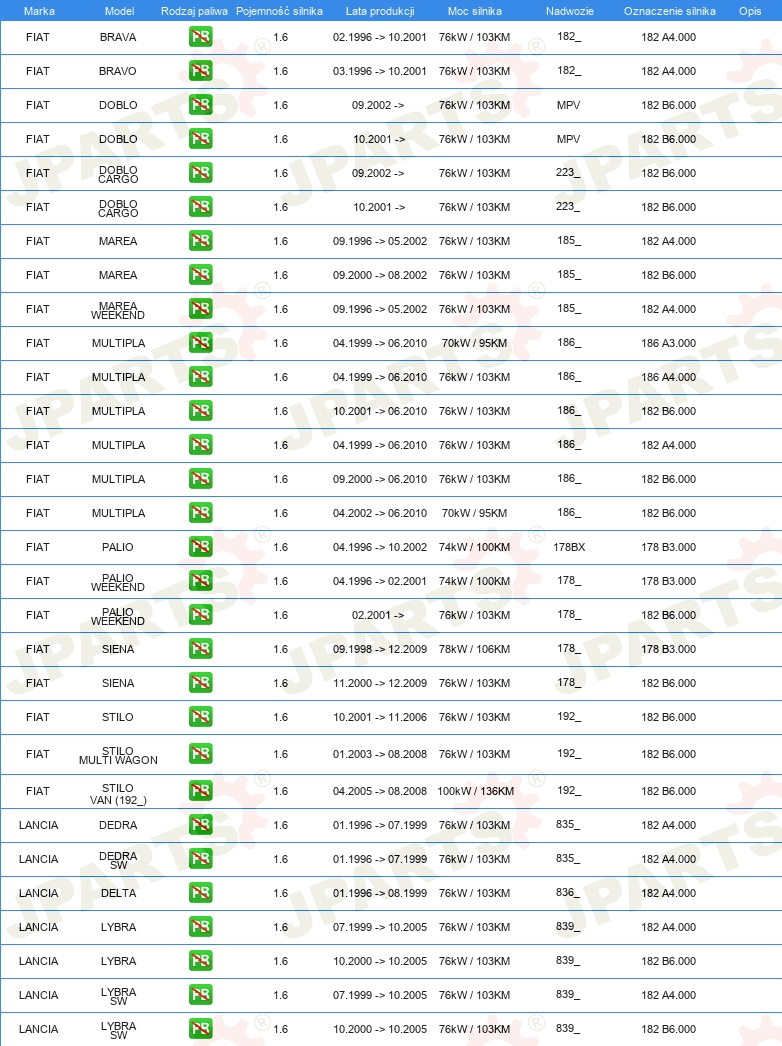This screenshot has height=1046, width=782.
Task: Click the Moc silnika column header
Action: 474,11
